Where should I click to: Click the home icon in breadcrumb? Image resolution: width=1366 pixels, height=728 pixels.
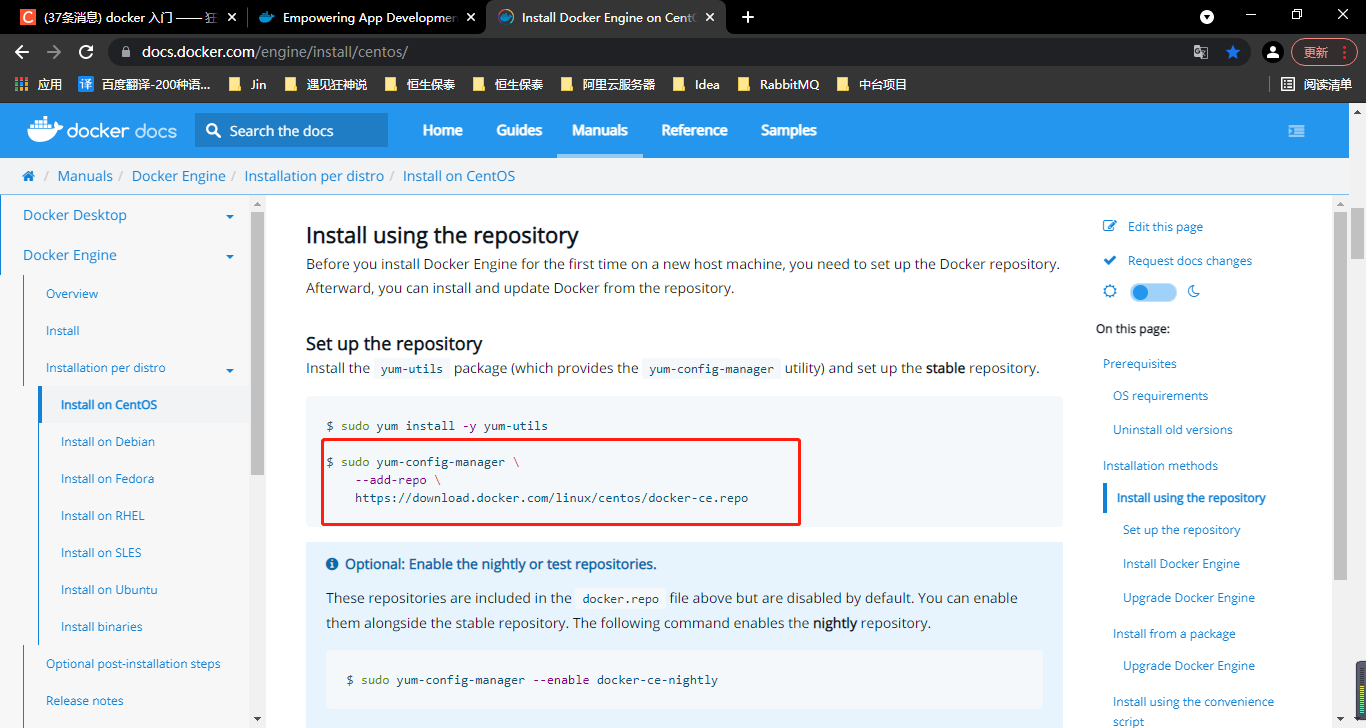pos(28,176)
